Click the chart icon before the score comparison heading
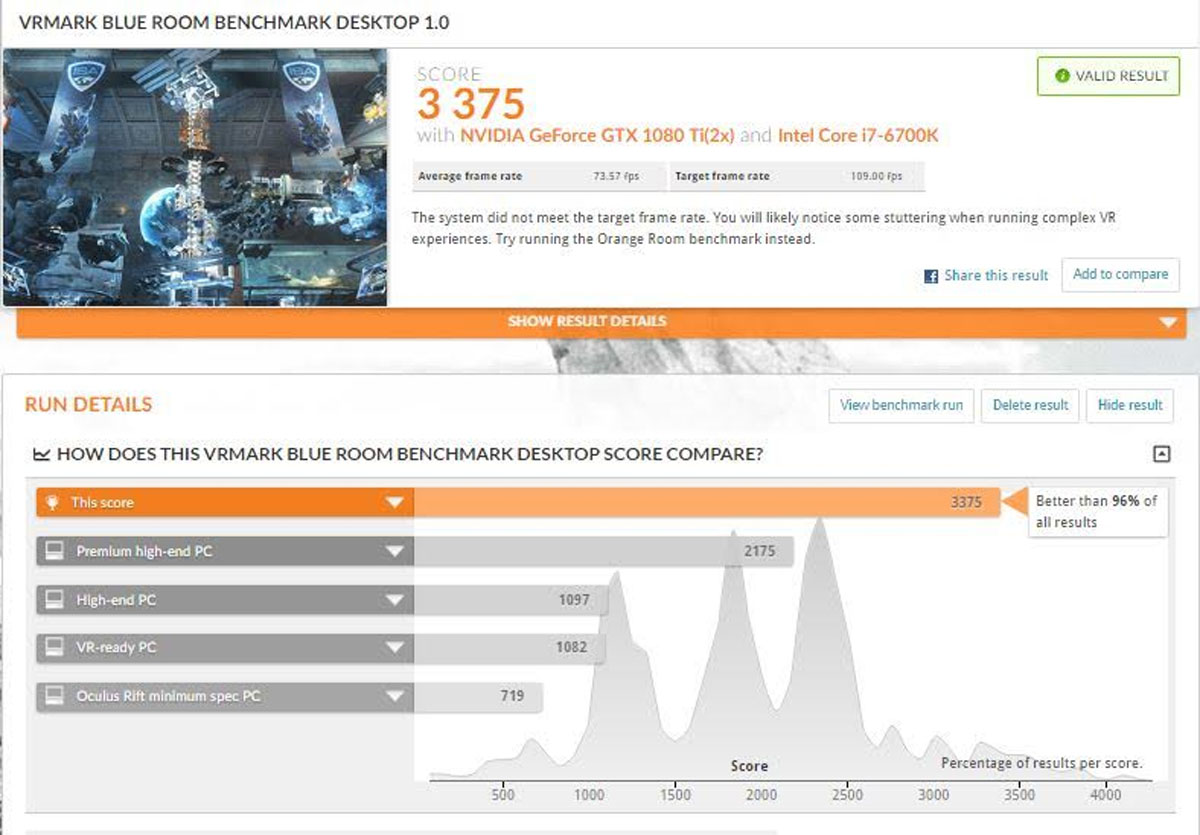This screenshot has width=1200, height=835. (x=41, y=455)
